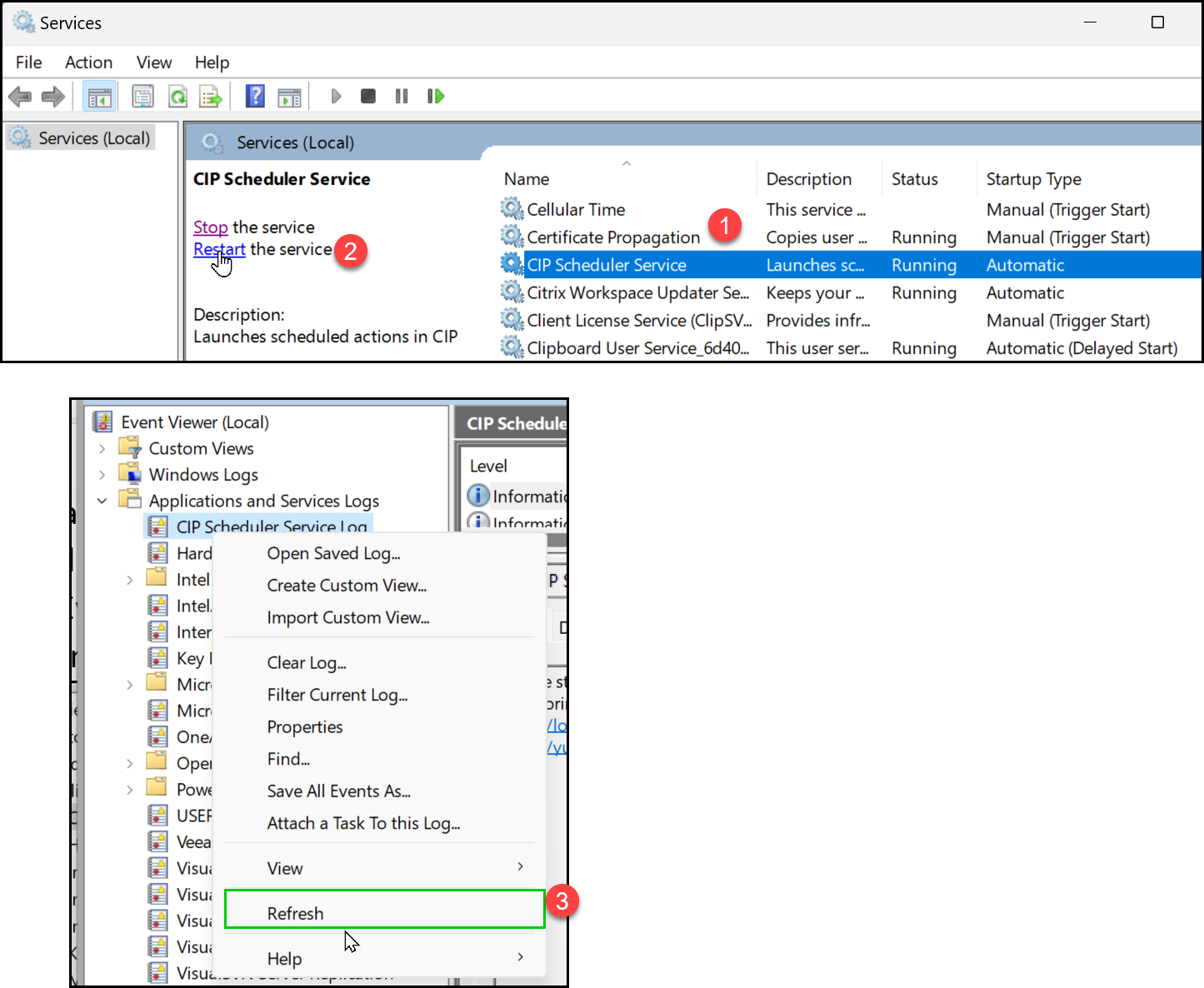Click the Stop the service link
The image size is (1204, 988).
point(210,227)
